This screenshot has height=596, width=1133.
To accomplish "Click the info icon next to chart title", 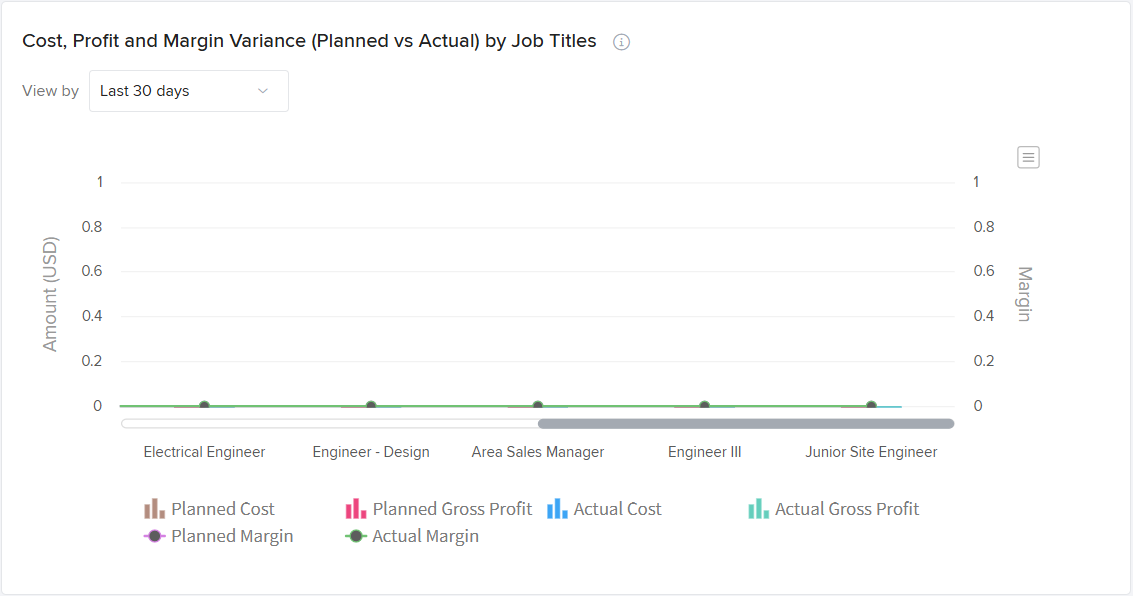I will 621,42.
